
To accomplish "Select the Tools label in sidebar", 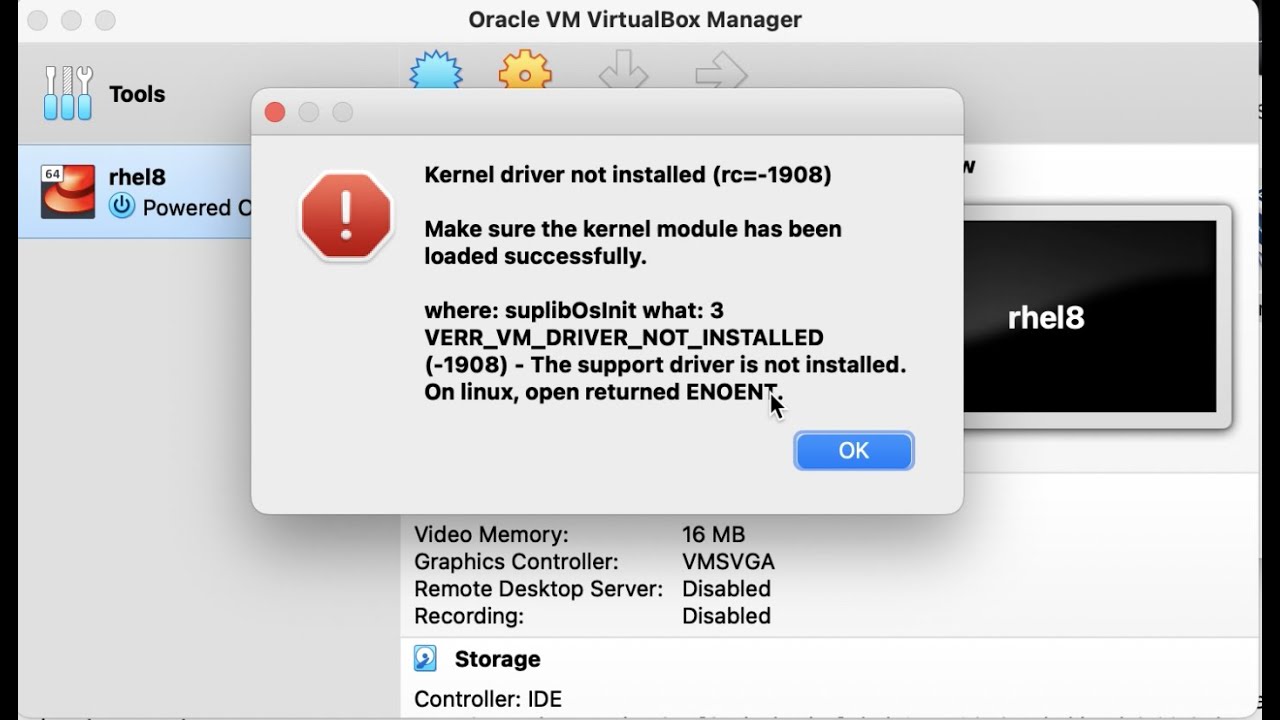I will click(137, 94).
